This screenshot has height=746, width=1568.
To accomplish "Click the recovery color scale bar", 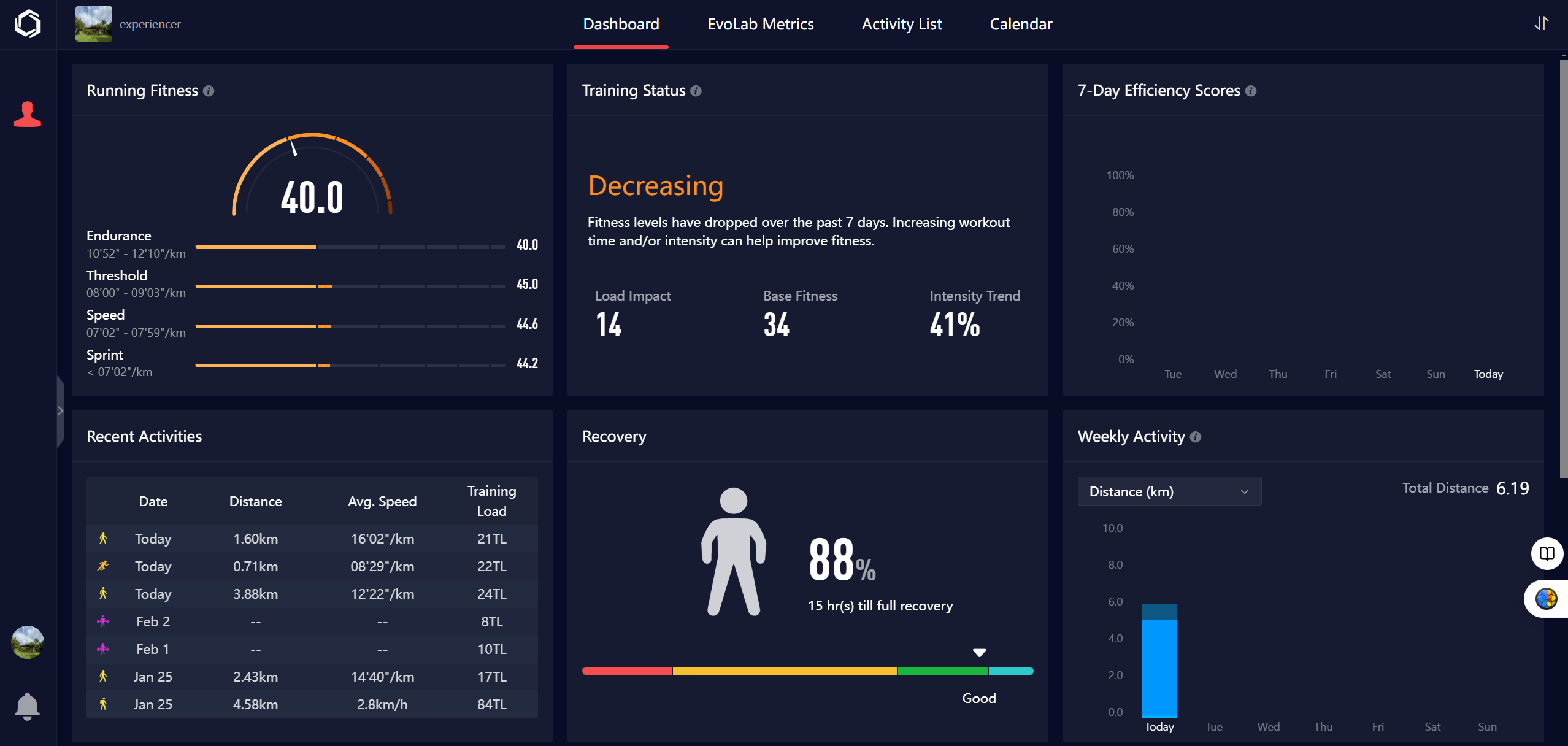I will click(807, 671).
